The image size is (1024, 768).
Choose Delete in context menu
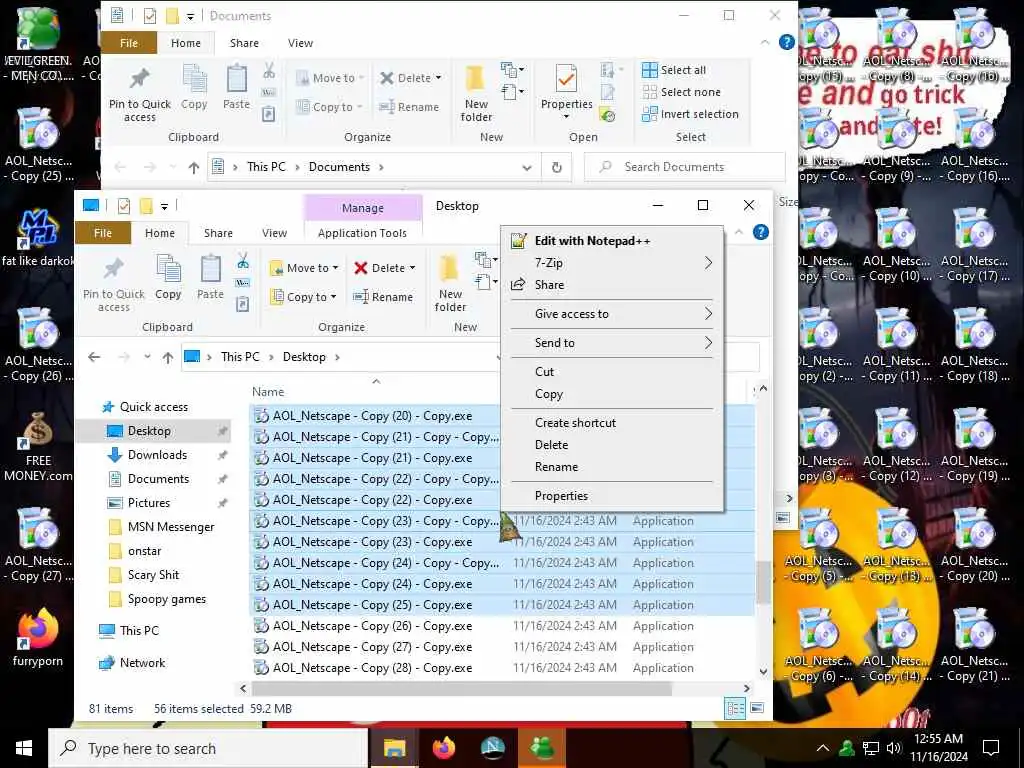tap(612, 445)
